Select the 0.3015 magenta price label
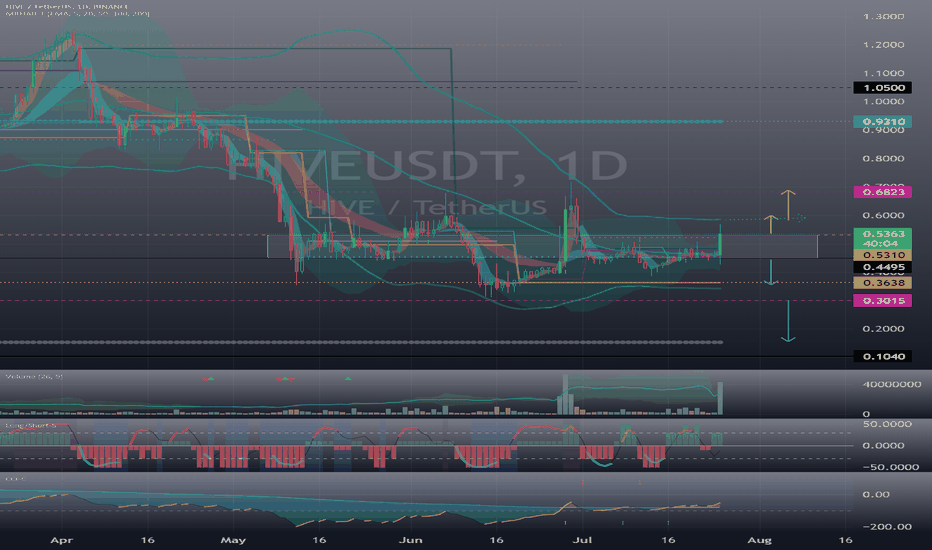Viewport: 932px width, 550px height. point(883,300)
